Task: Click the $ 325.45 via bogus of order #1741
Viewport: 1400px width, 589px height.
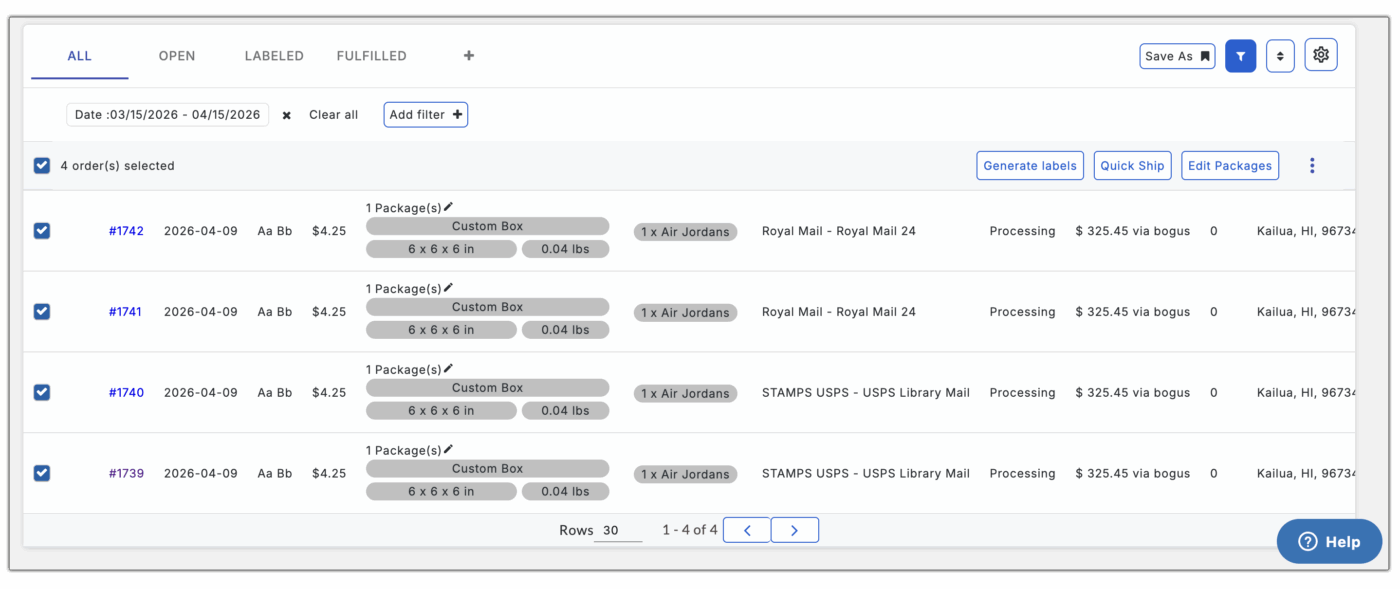Action: [x=1133, y=312]
